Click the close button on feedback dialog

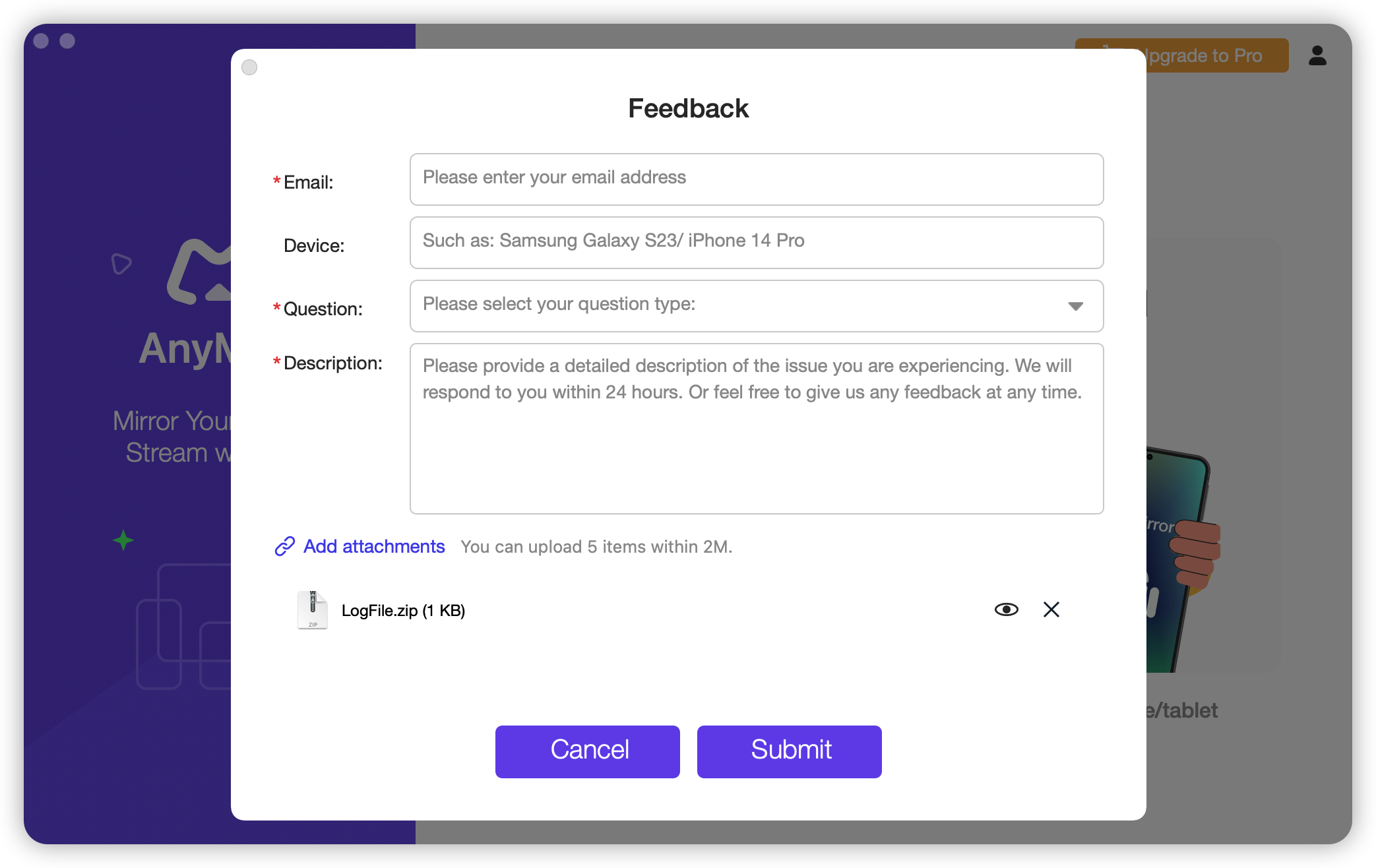(x=250, y=67)
